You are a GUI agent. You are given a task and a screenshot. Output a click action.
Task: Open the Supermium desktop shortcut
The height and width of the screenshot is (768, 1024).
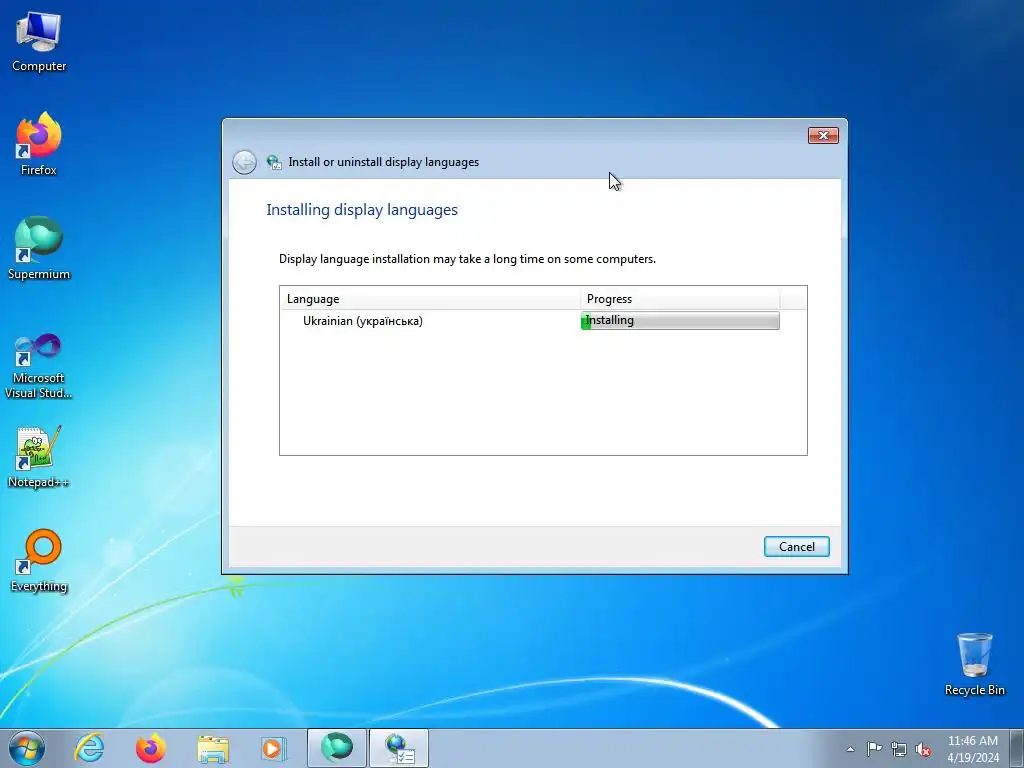[x=39, y=249]
